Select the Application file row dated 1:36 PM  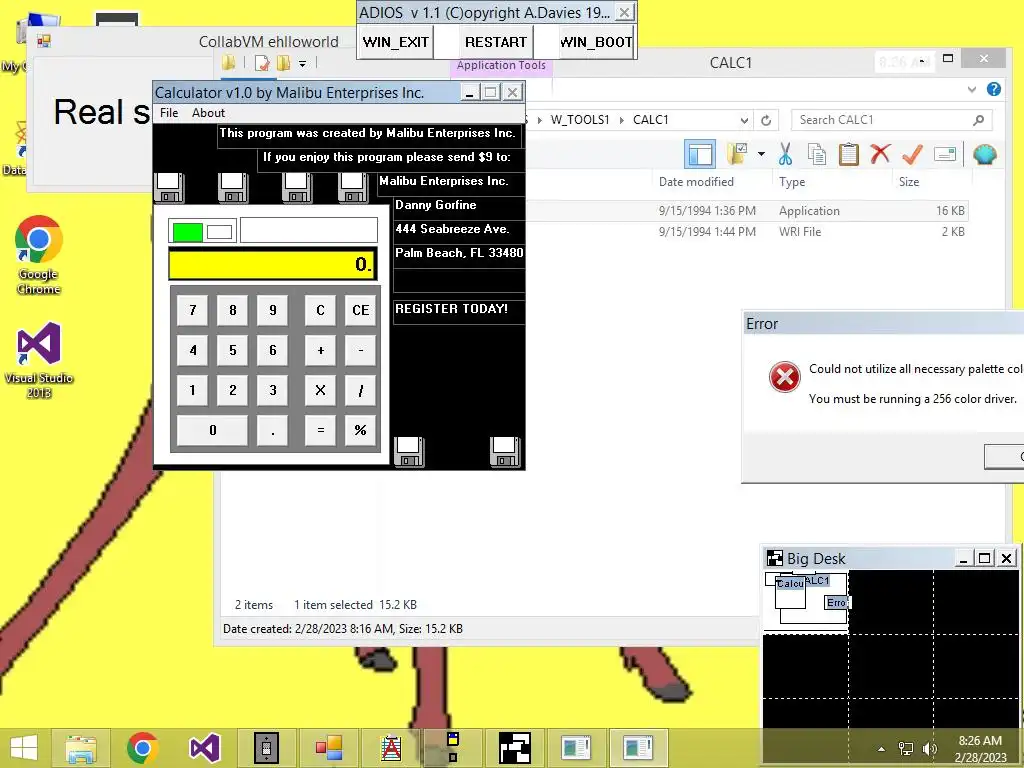pos(746,211)
